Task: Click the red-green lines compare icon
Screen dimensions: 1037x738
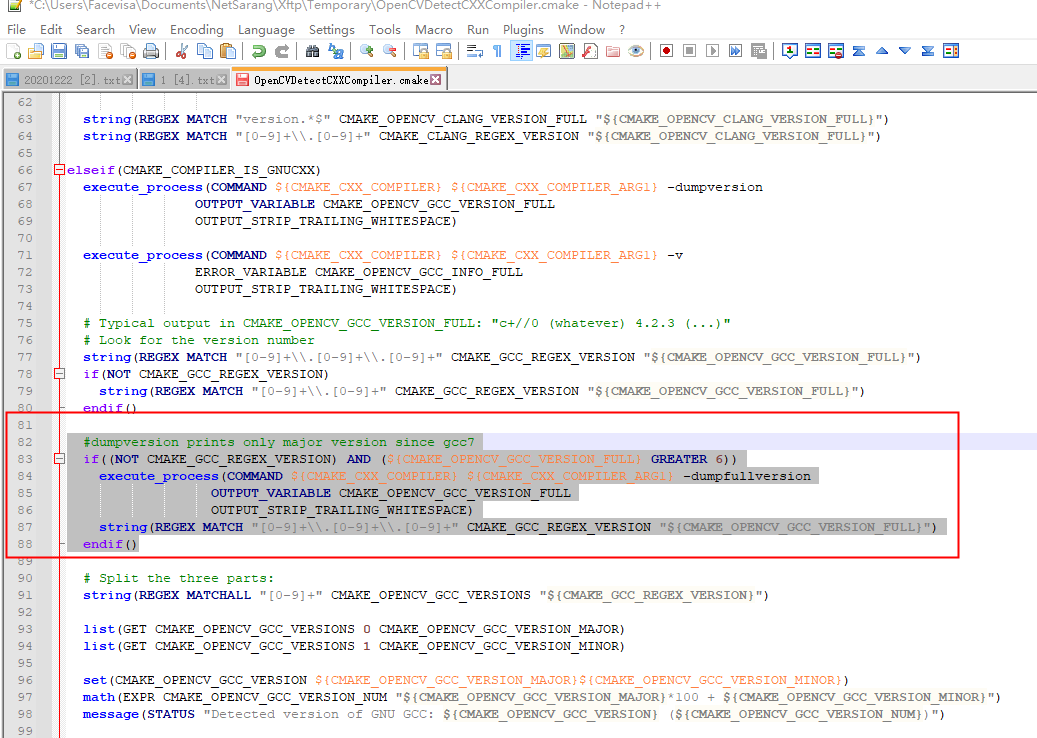Action: point(813,51)
